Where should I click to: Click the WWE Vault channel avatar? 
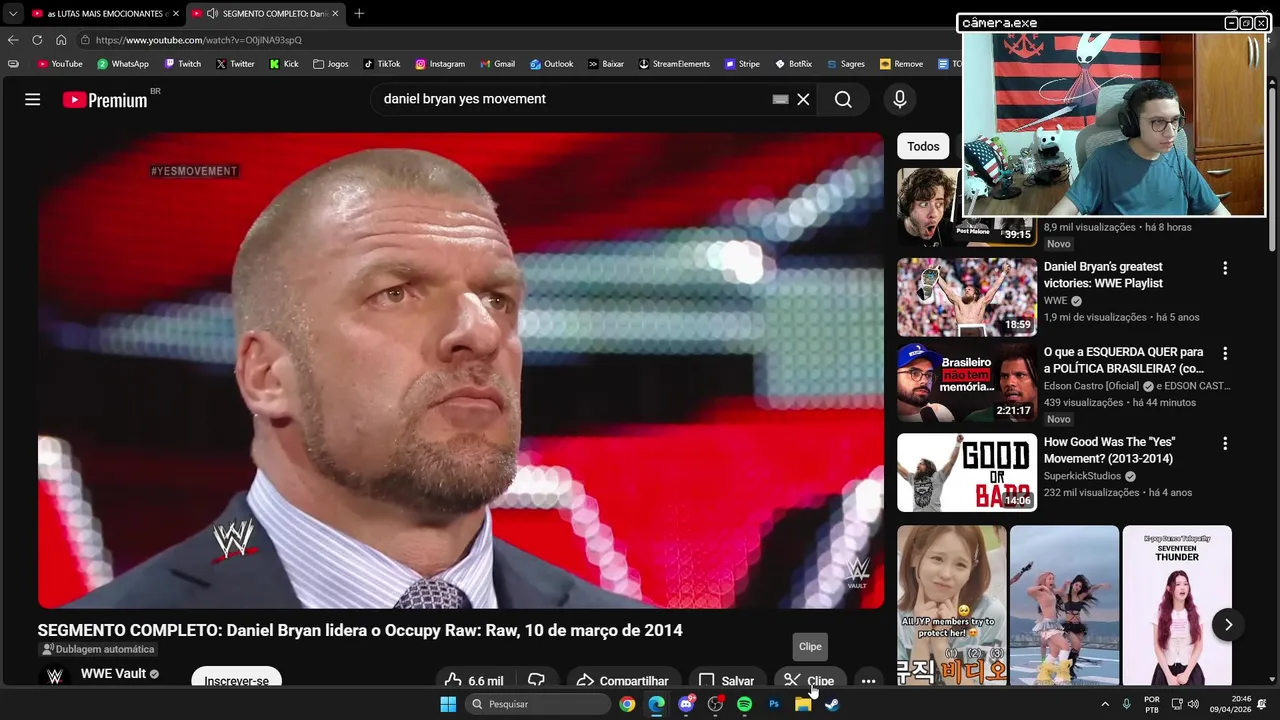(54, 677)
